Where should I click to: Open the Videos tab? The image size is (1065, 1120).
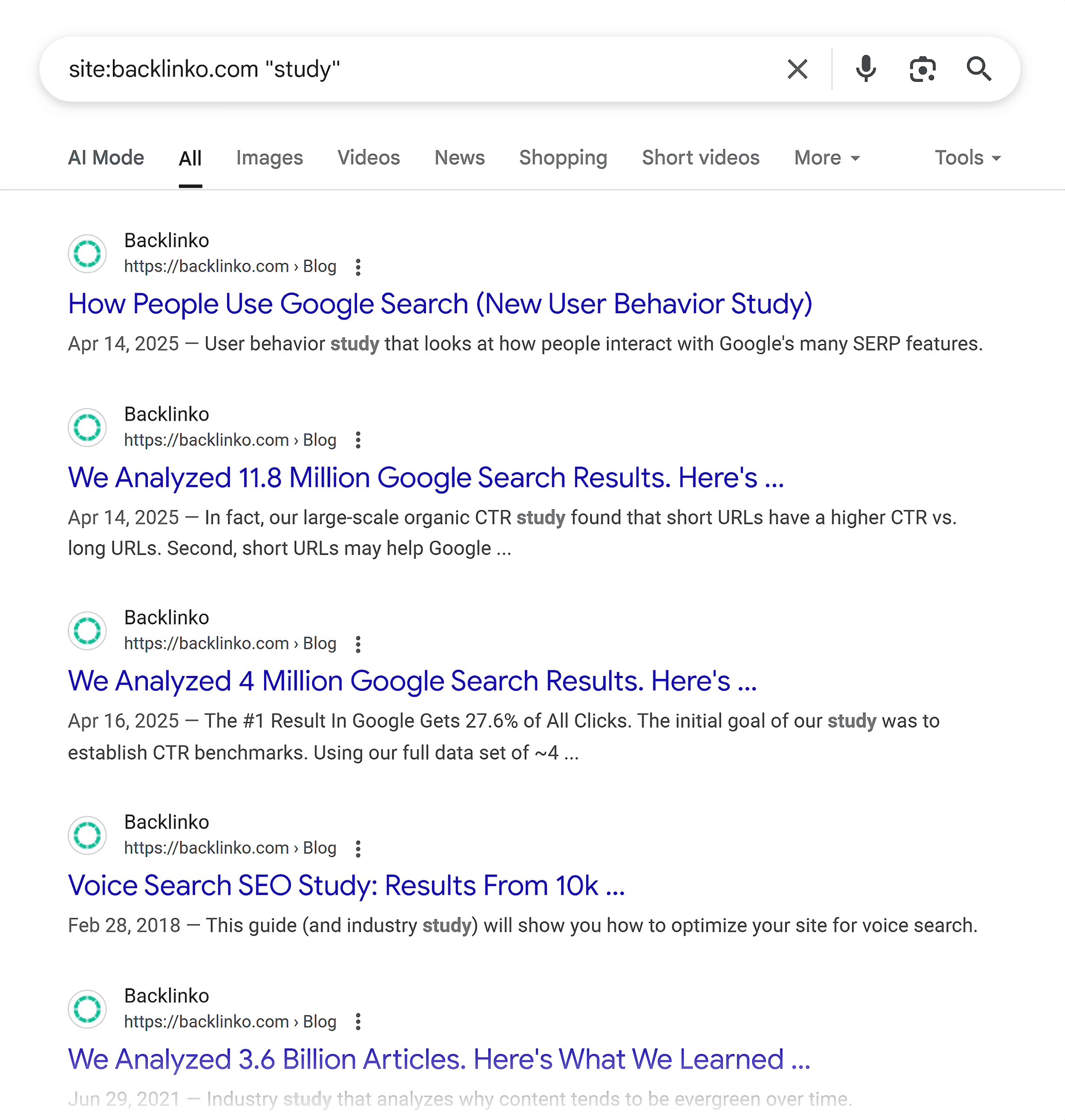point(368,157)
